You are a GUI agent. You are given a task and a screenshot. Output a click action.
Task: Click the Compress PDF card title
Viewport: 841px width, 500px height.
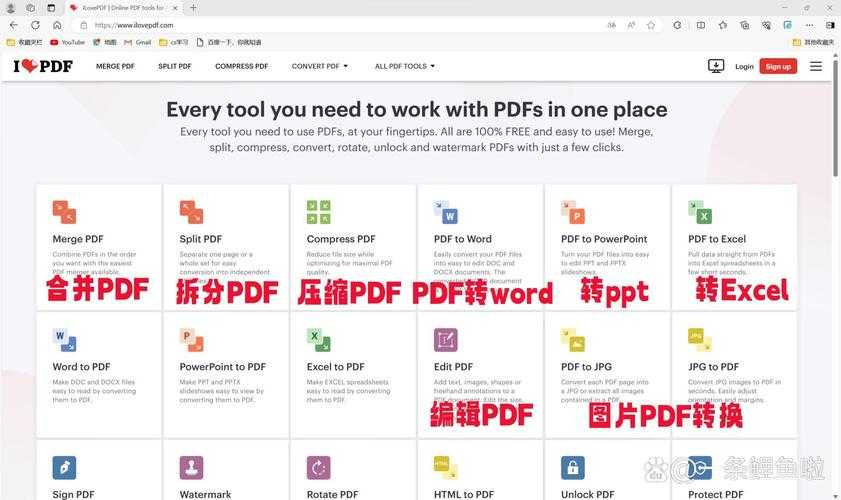[341, 239]
